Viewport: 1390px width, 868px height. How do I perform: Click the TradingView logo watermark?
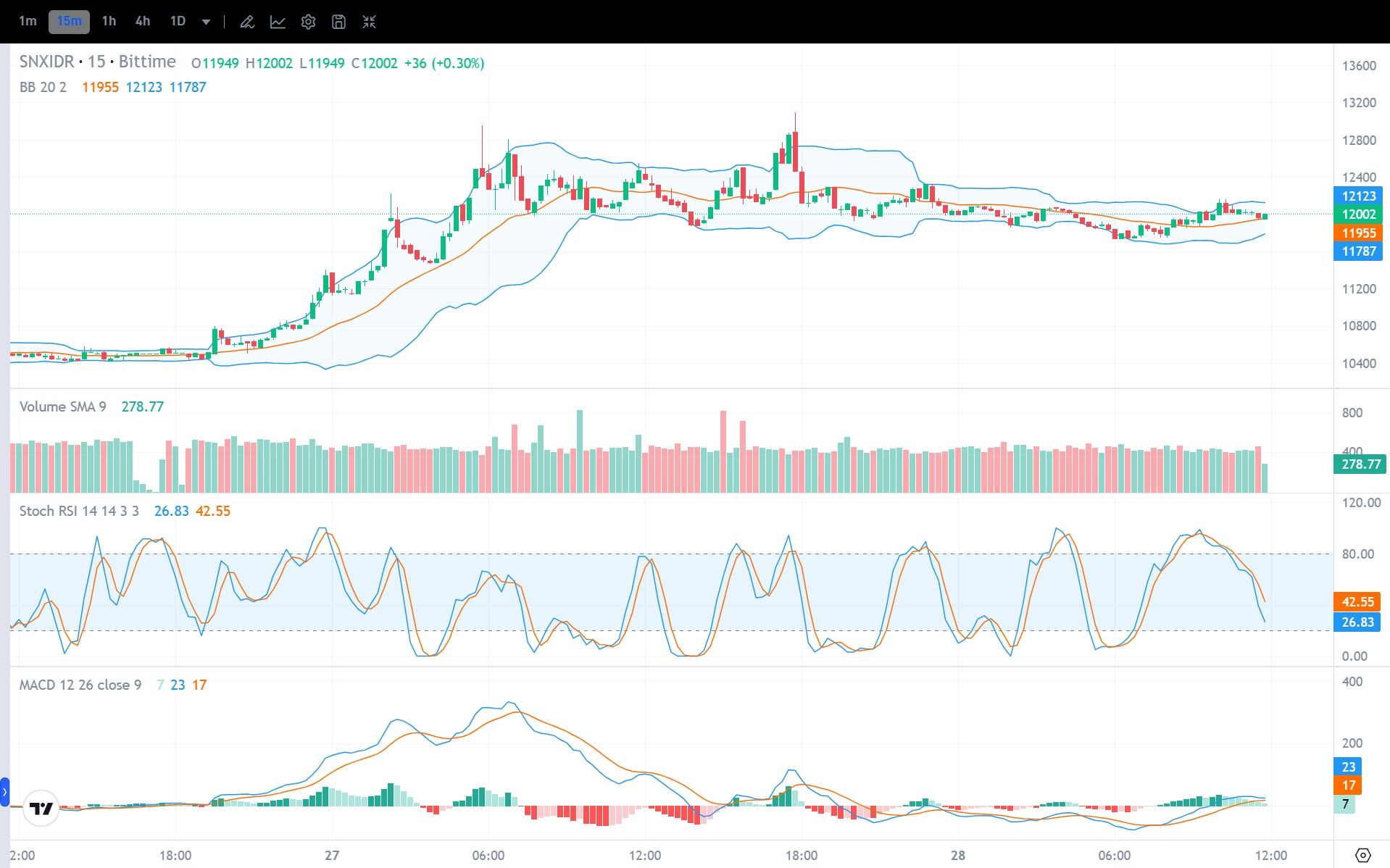pos(42,808)
